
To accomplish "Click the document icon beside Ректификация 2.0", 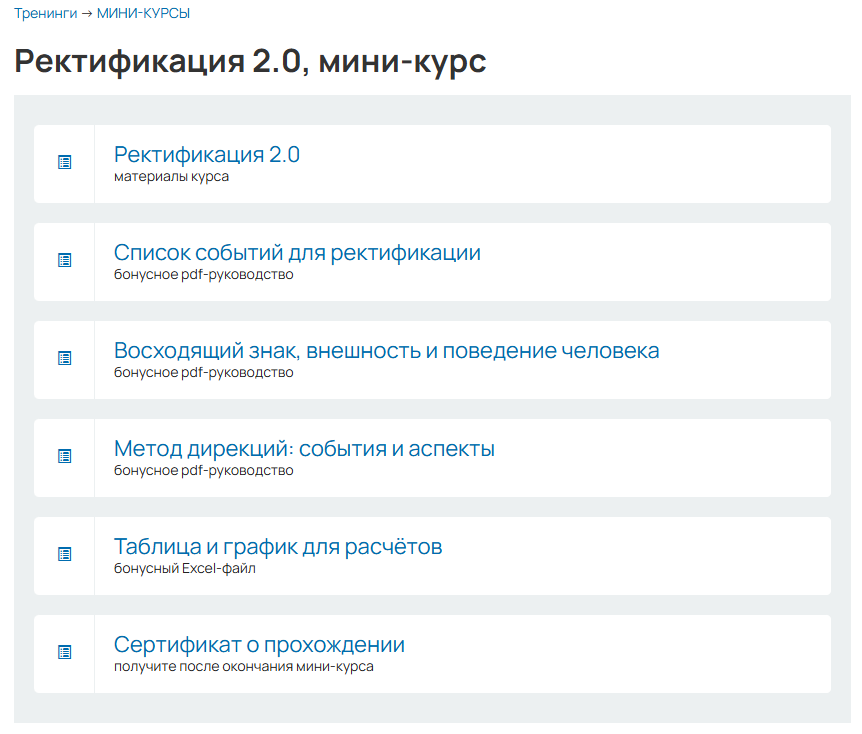I will tap(65, 162).
